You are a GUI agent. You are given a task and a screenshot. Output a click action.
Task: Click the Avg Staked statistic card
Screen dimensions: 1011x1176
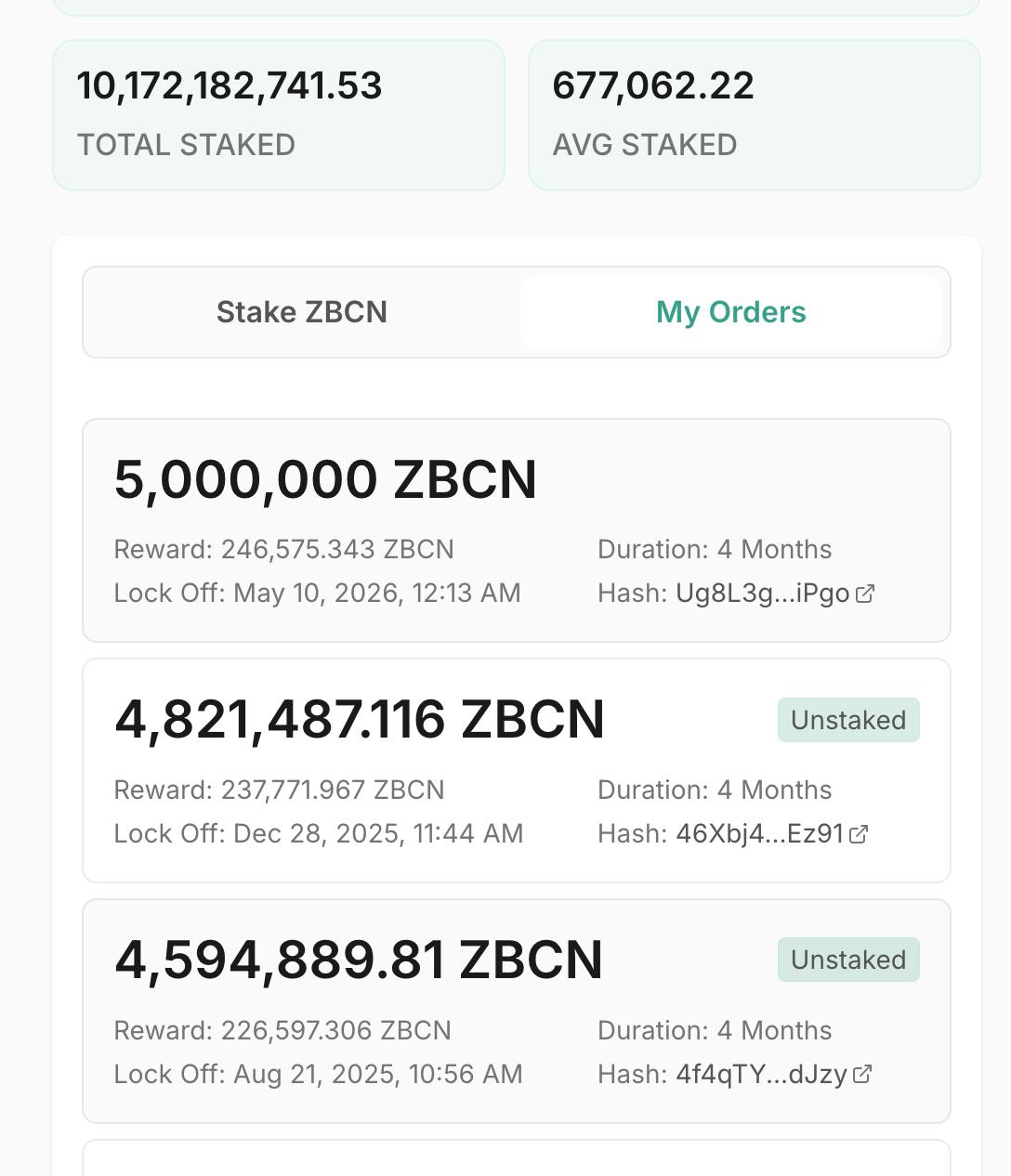click(754, 115)
